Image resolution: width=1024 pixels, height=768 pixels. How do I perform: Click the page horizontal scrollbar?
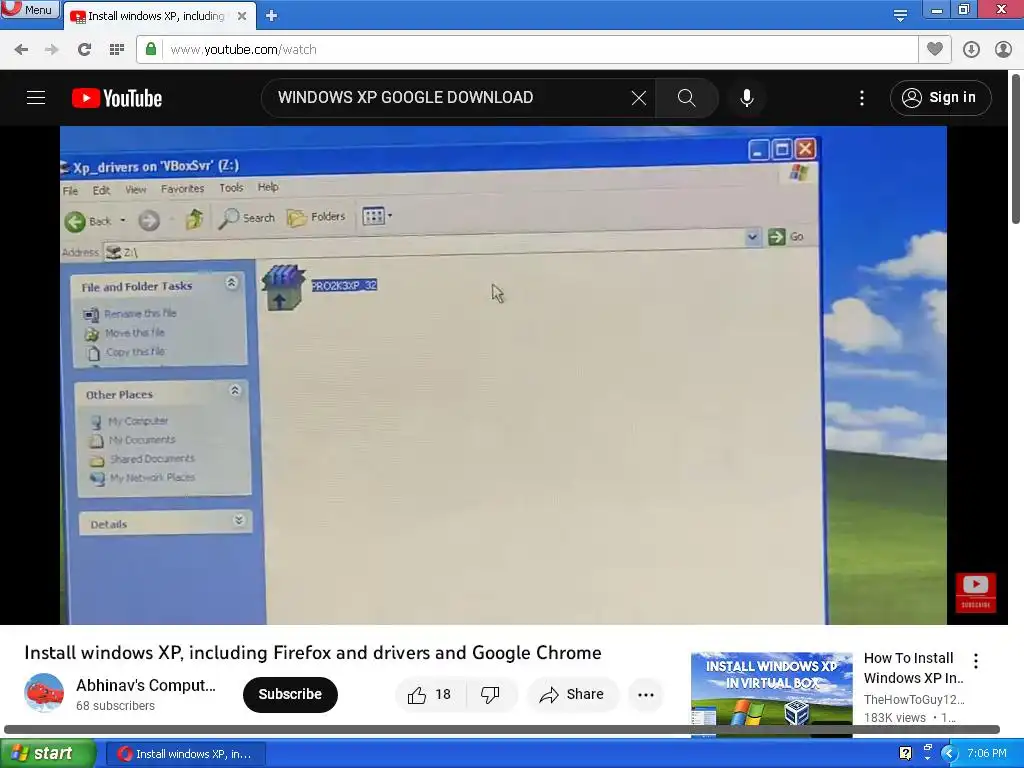[502, 729]
